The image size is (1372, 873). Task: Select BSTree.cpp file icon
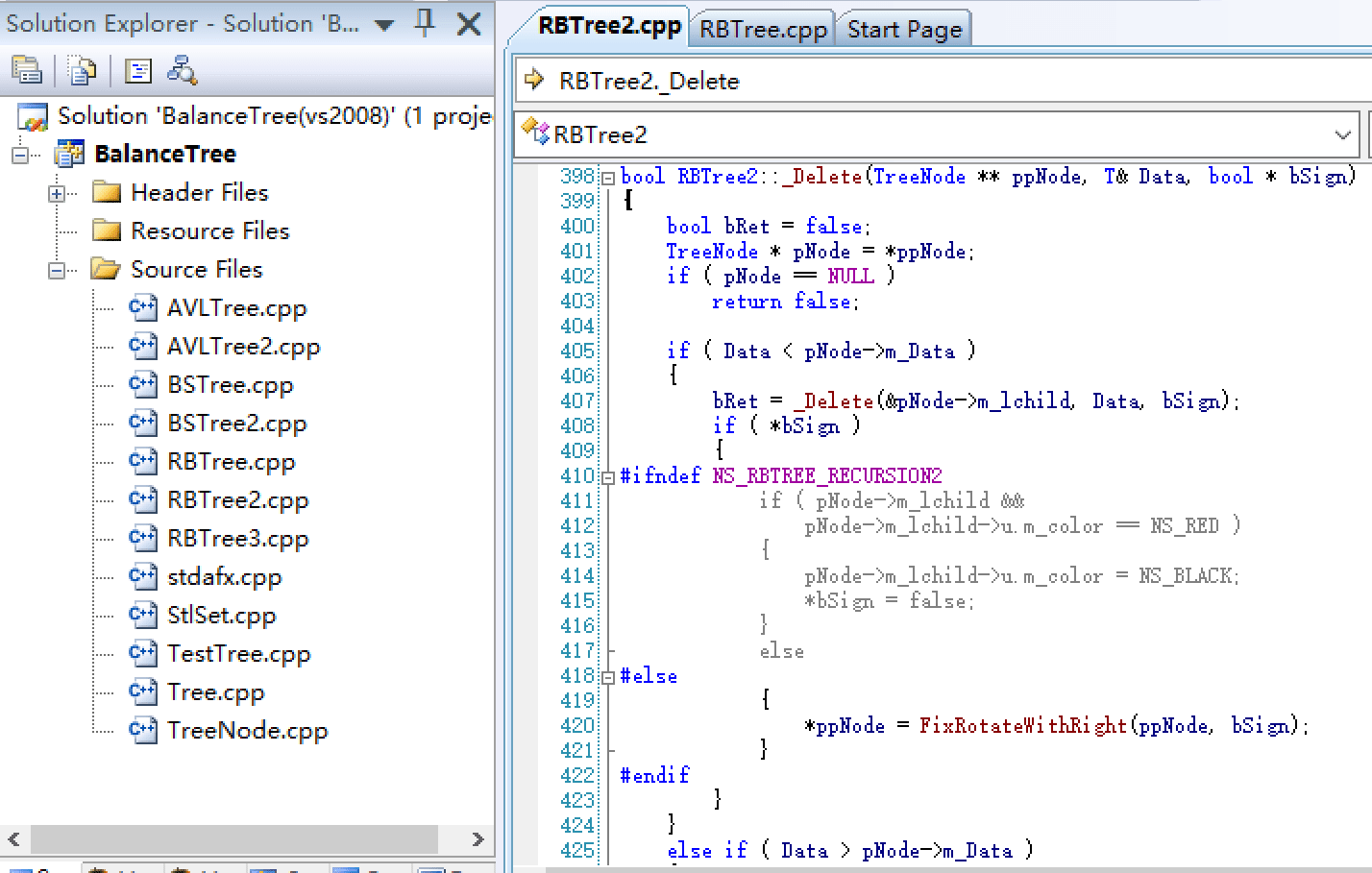pos(143,384)
